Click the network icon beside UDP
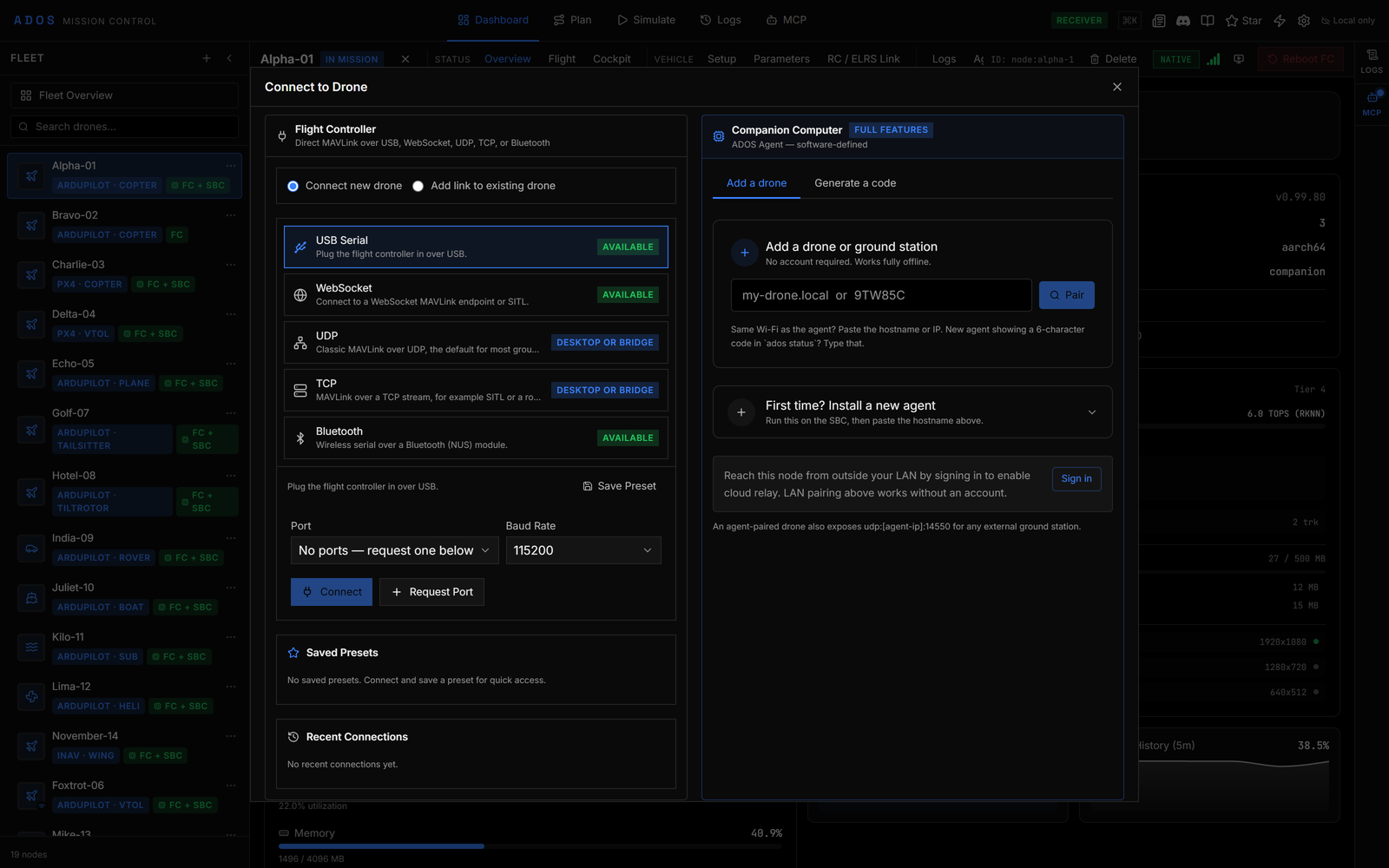Screen dimensions: 1389x868 coord(300,343)
